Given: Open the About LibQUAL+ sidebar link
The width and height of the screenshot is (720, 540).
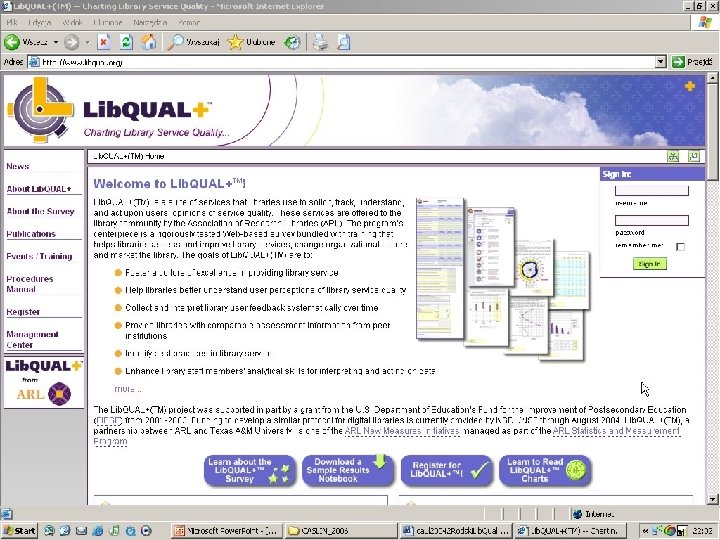Looking at the screenshot, I should (39, 189).
